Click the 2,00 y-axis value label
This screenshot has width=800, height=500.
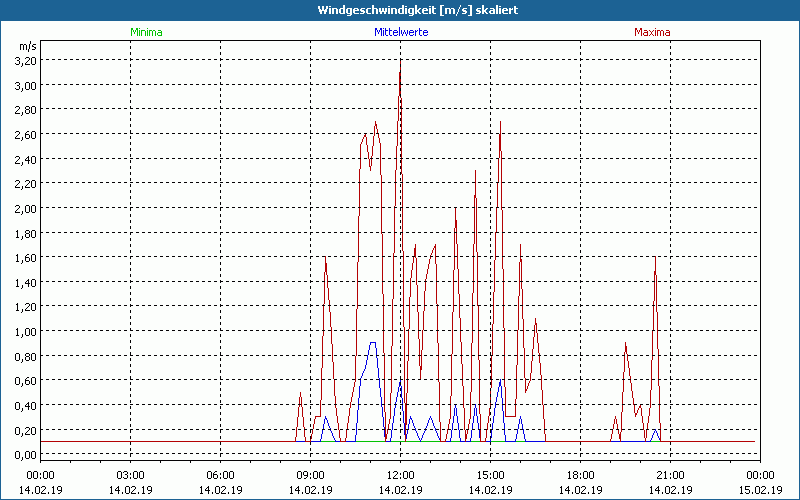[x=25, y=208]
